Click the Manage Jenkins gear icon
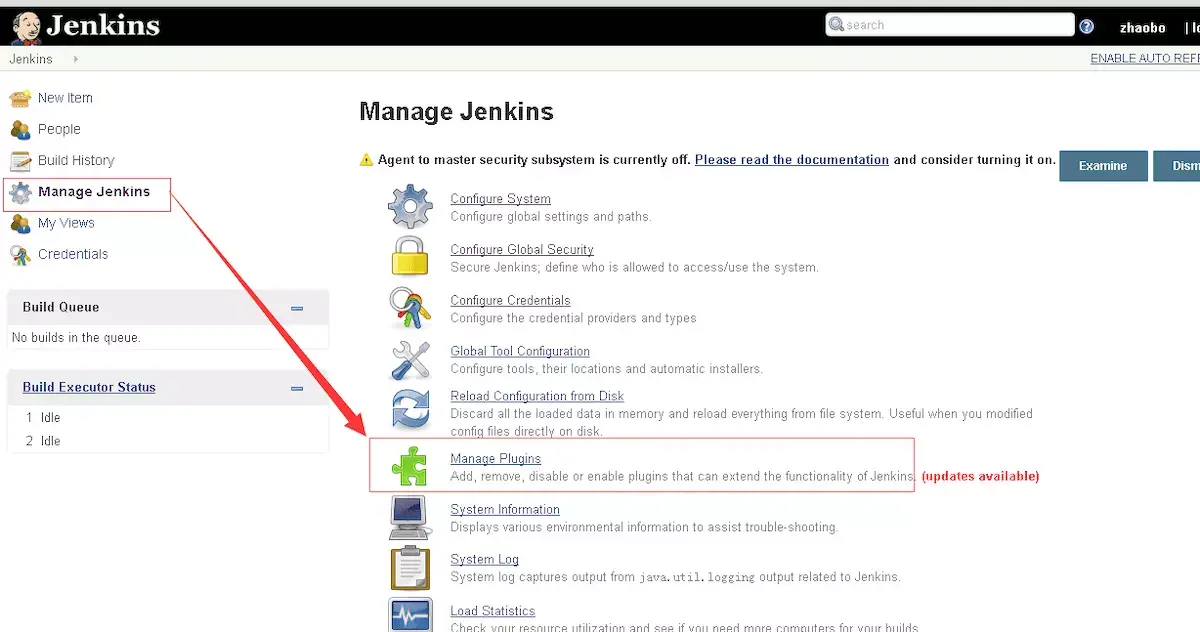Viewport: 1200px width, 632px height. [x=20, y=192]
